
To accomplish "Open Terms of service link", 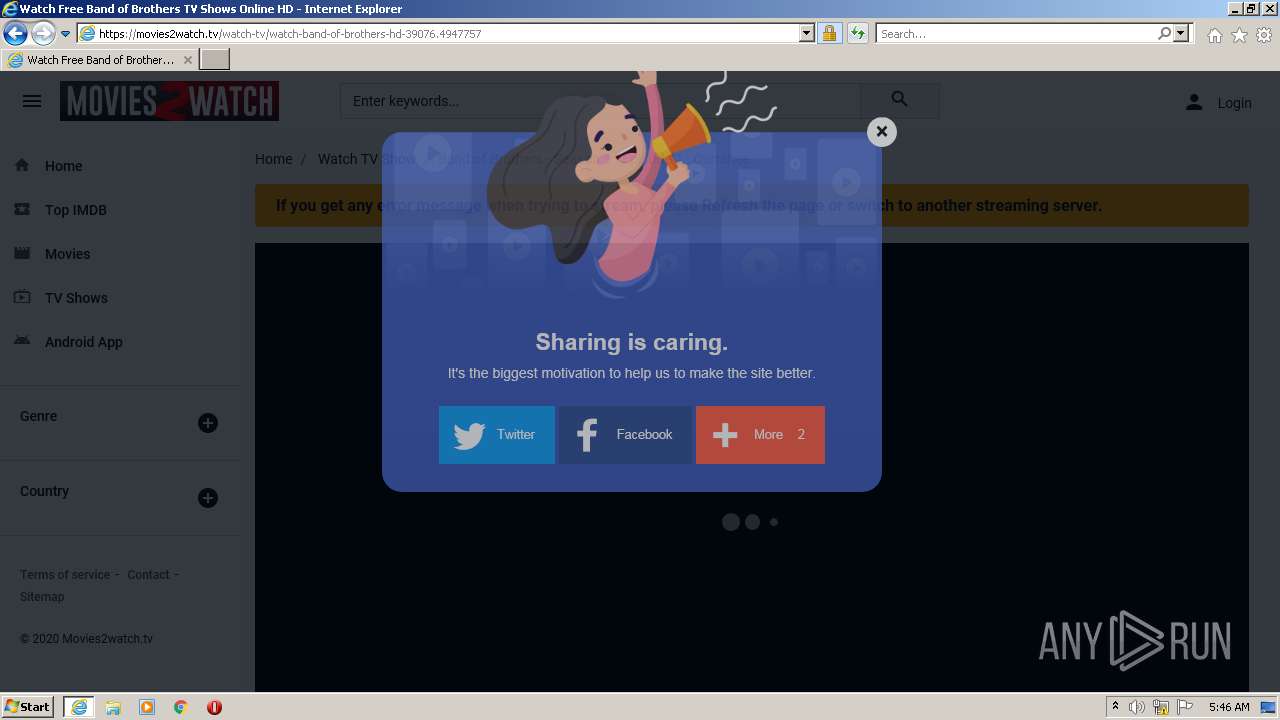I will tap(65, 575).
